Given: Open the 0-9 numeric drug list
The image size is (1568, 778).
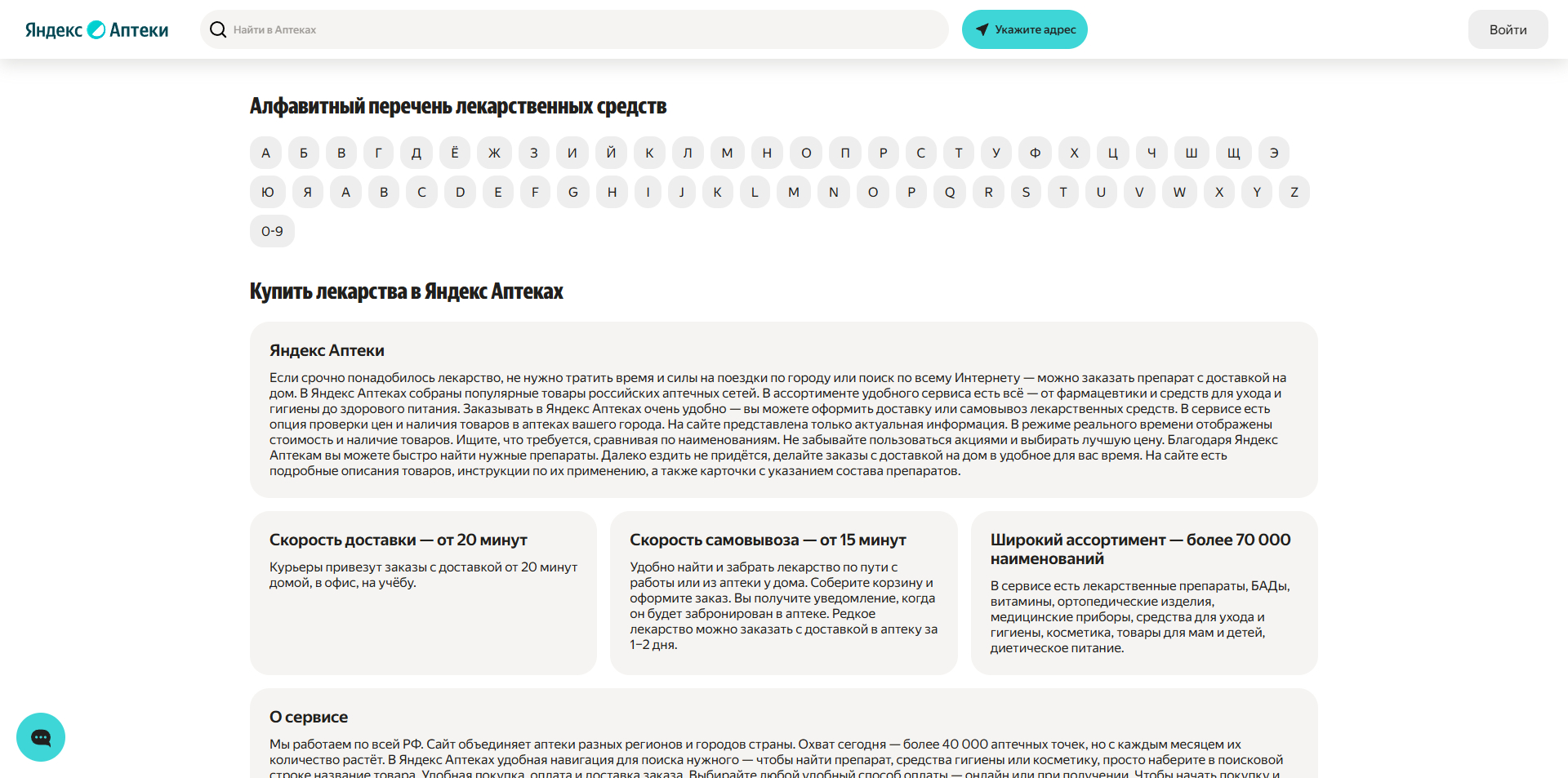Looking at the screenshot, I should coord(272,231).
